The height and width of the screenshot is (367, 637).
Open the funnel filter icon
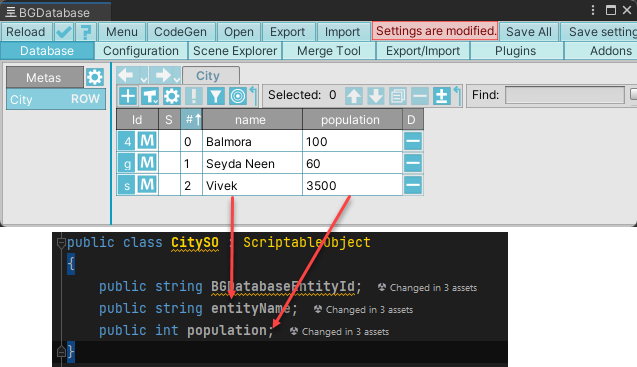click(215, 96)
